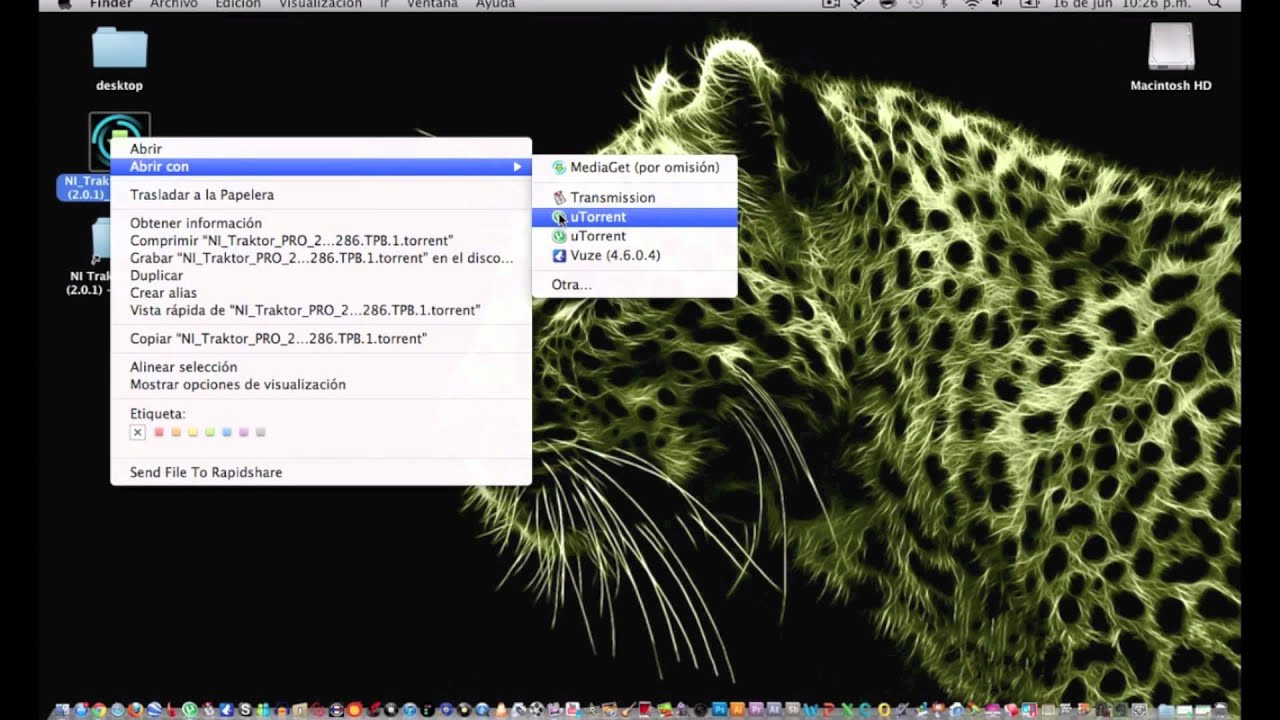Apply the blue label color

click(227, 432)
